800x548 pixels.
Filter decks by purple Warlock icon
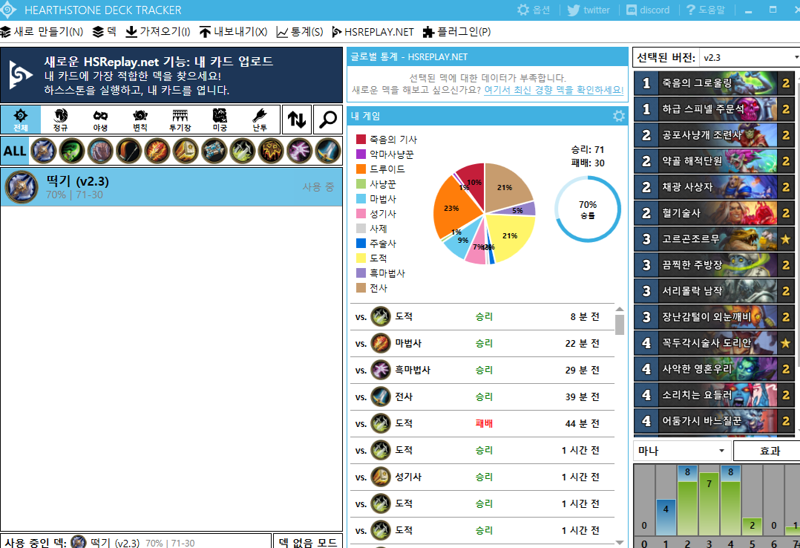point(299,151)
